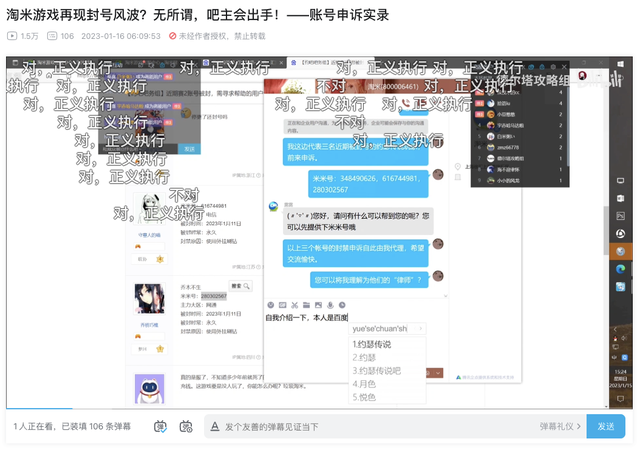
Task: Toggle the danmaku display switch
Action: point(160,426)
